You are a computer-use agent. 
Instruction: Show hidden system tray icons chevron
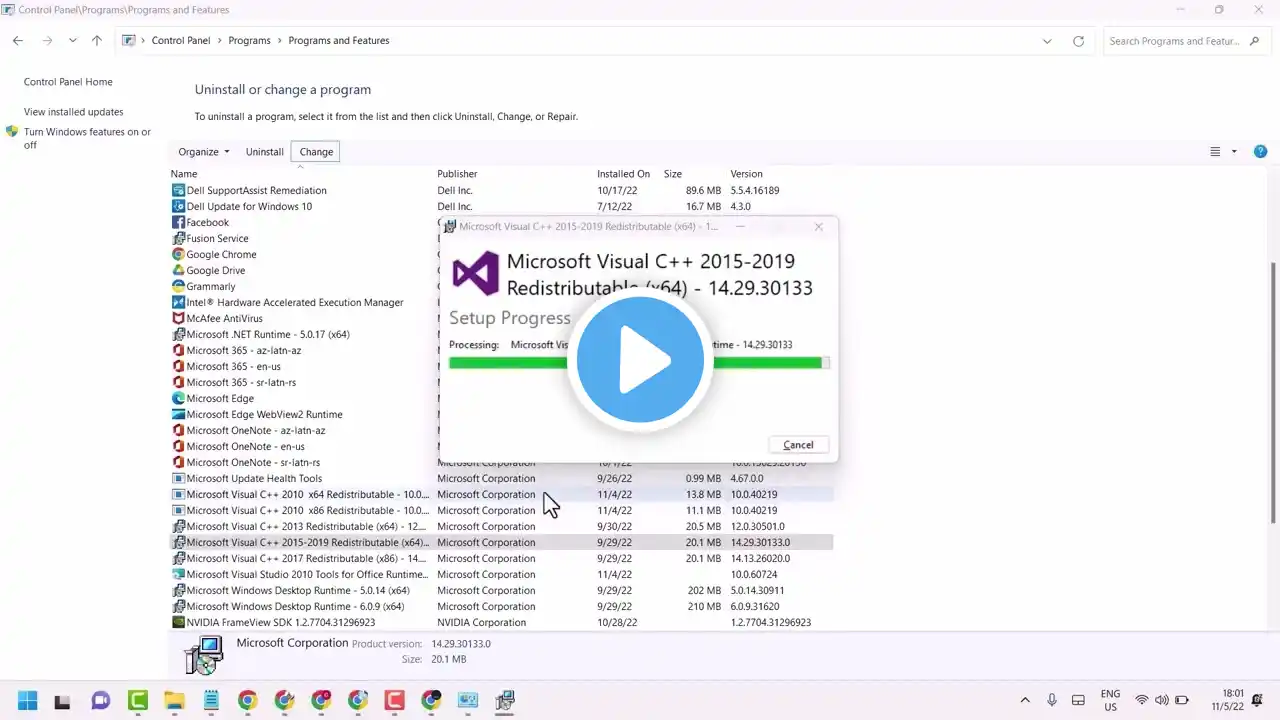(1025, 700)
